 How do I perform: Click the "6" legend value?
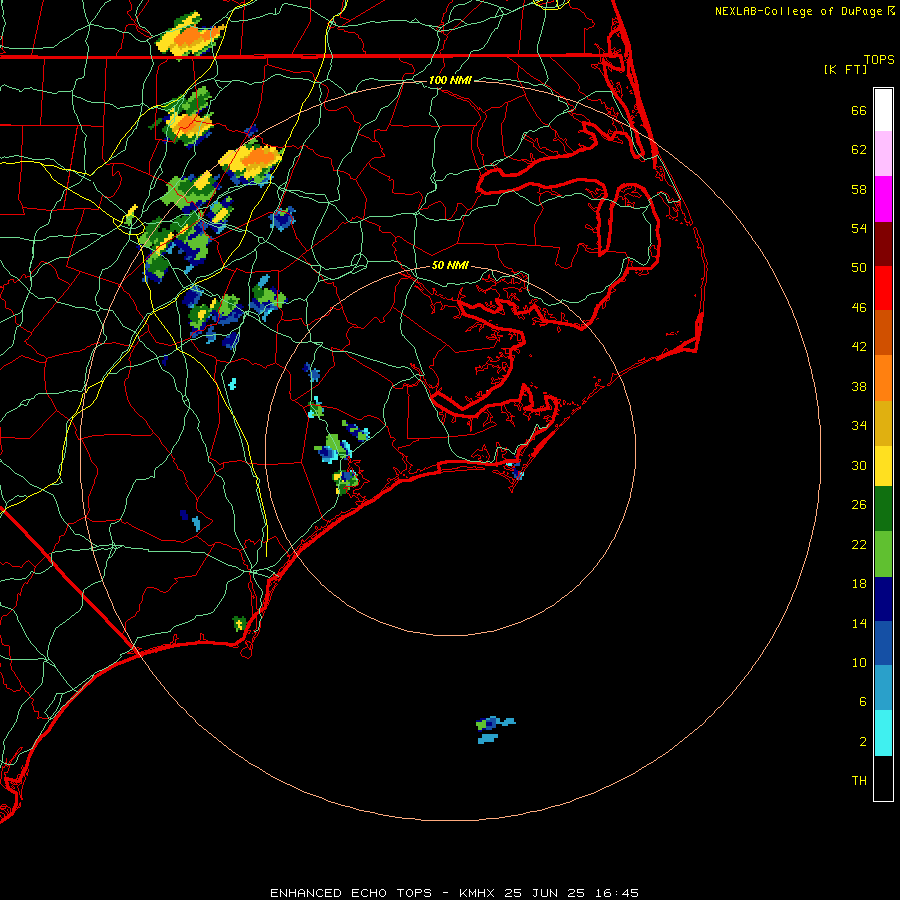click(863, 702)
